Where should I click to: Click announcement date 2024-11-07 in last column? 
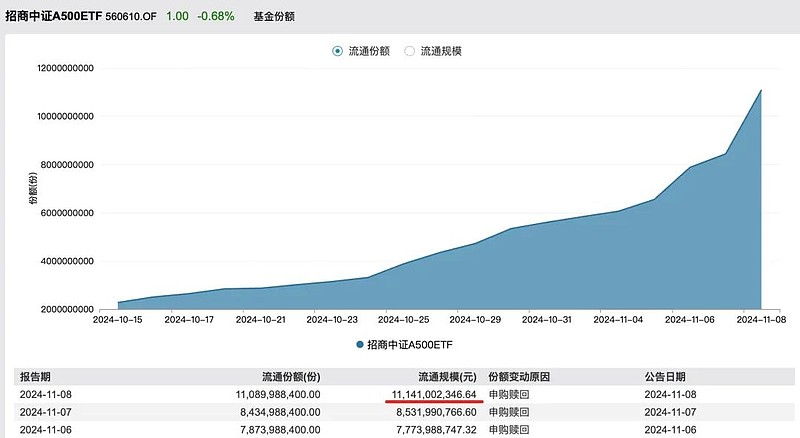[x=670, y=412]
